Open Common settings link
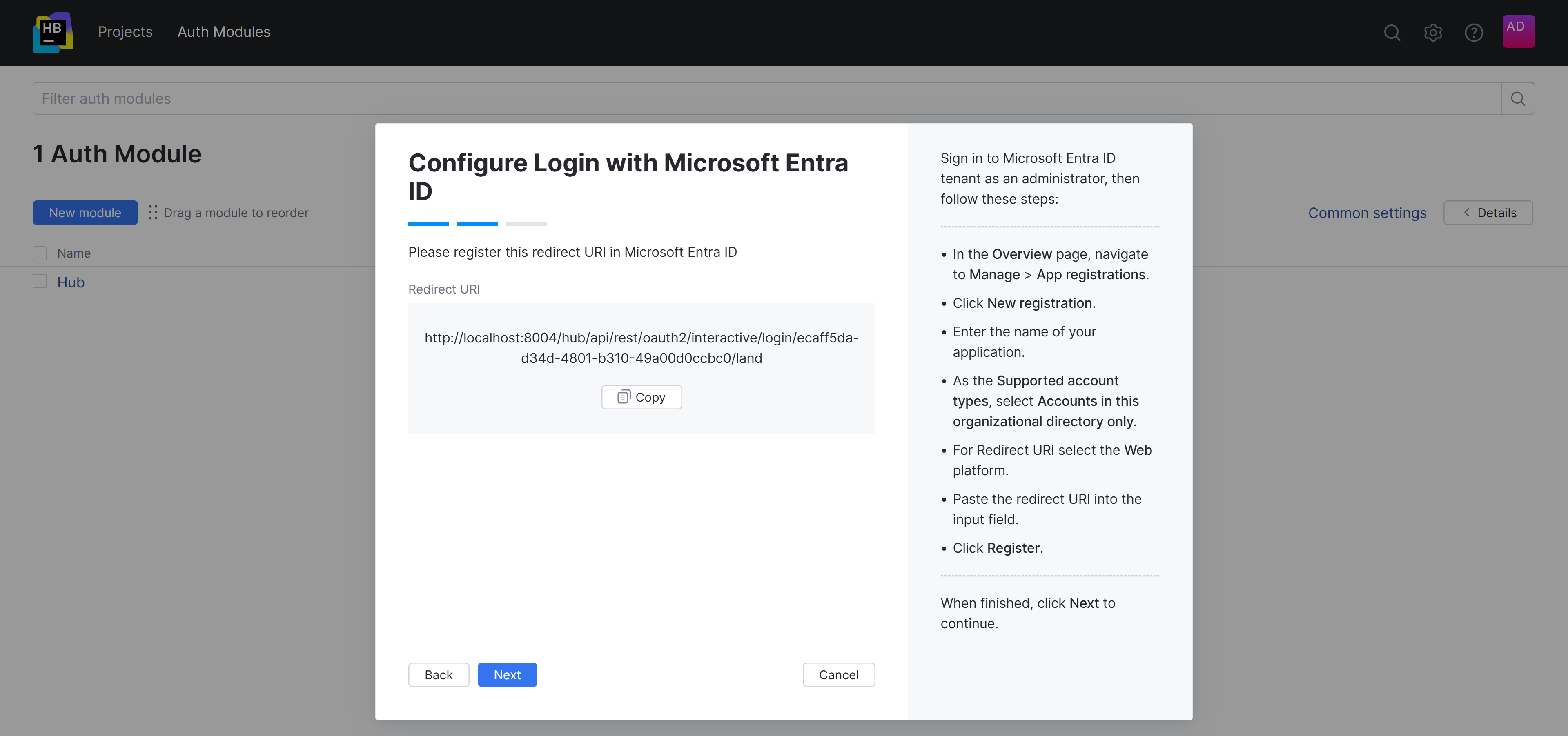Screen dimensions: 1568x736 point(1367,213)
